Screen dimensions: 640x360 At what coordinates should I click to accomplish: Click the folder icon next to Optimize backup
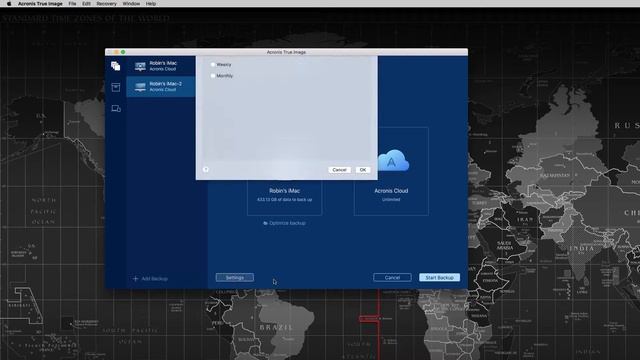[265, 223]
